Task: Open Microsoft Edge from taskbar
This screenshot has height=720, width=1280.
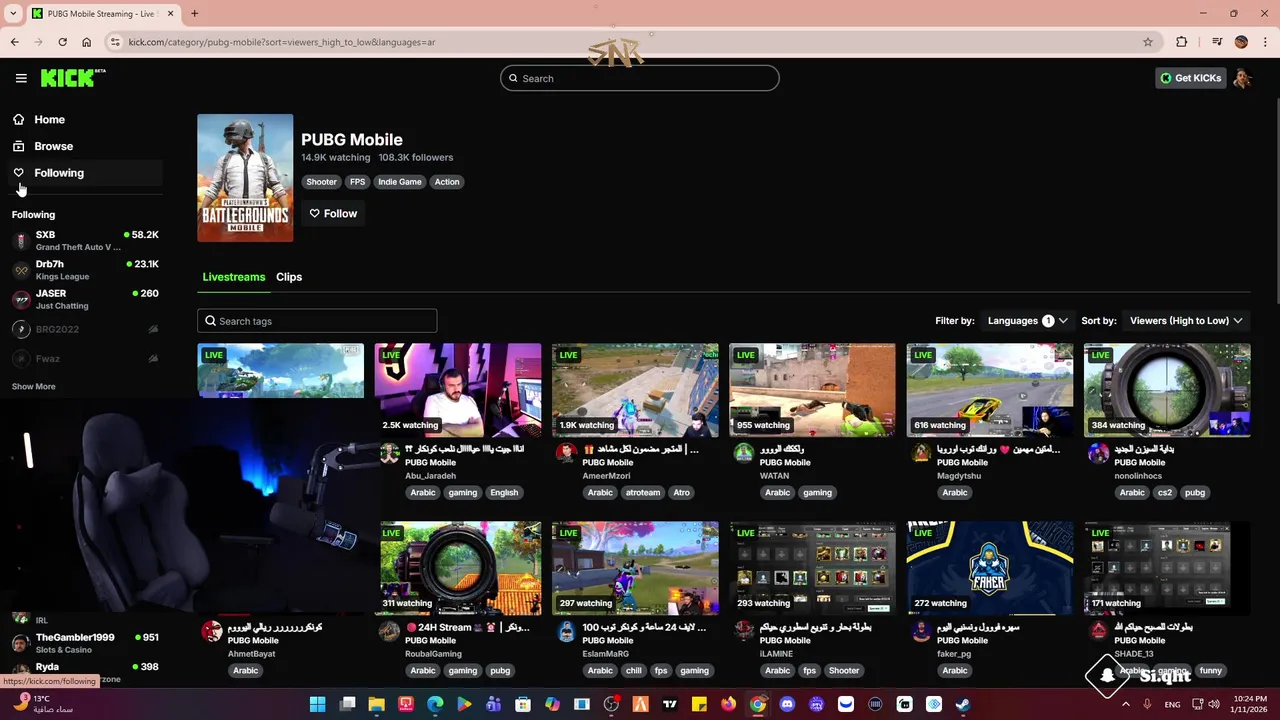Action: click(x=435, y=705)
